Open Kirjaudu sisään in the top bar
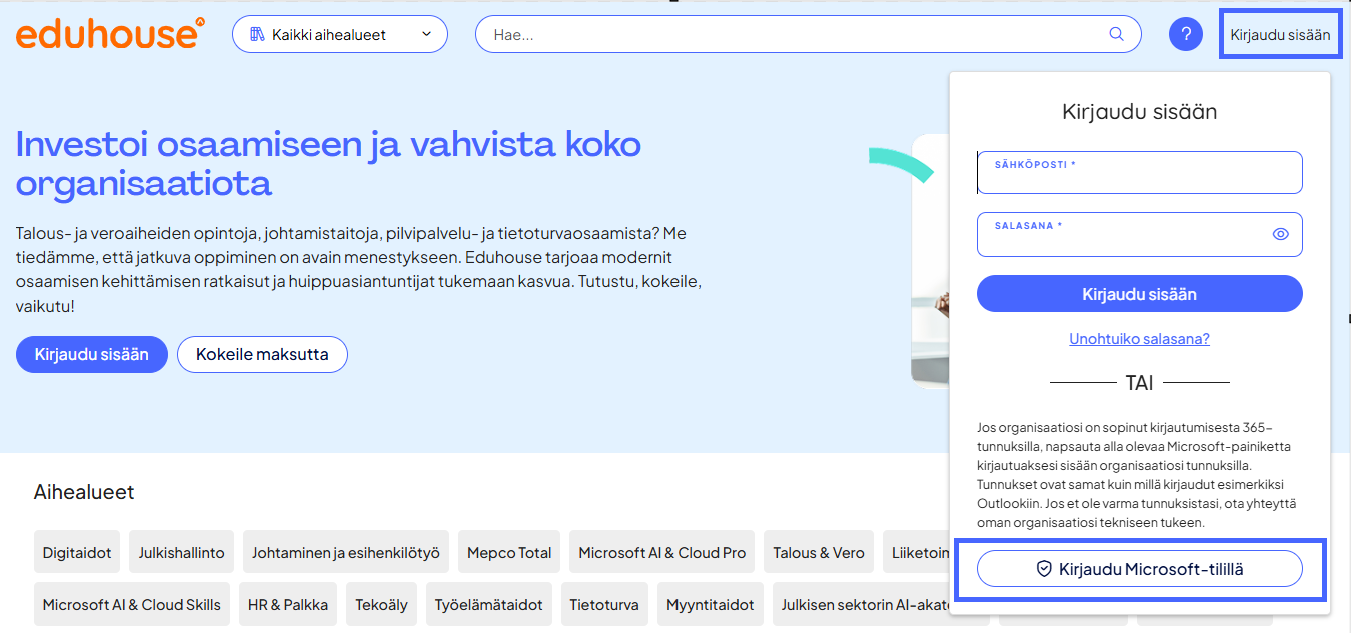 (x=1281, y=34)
